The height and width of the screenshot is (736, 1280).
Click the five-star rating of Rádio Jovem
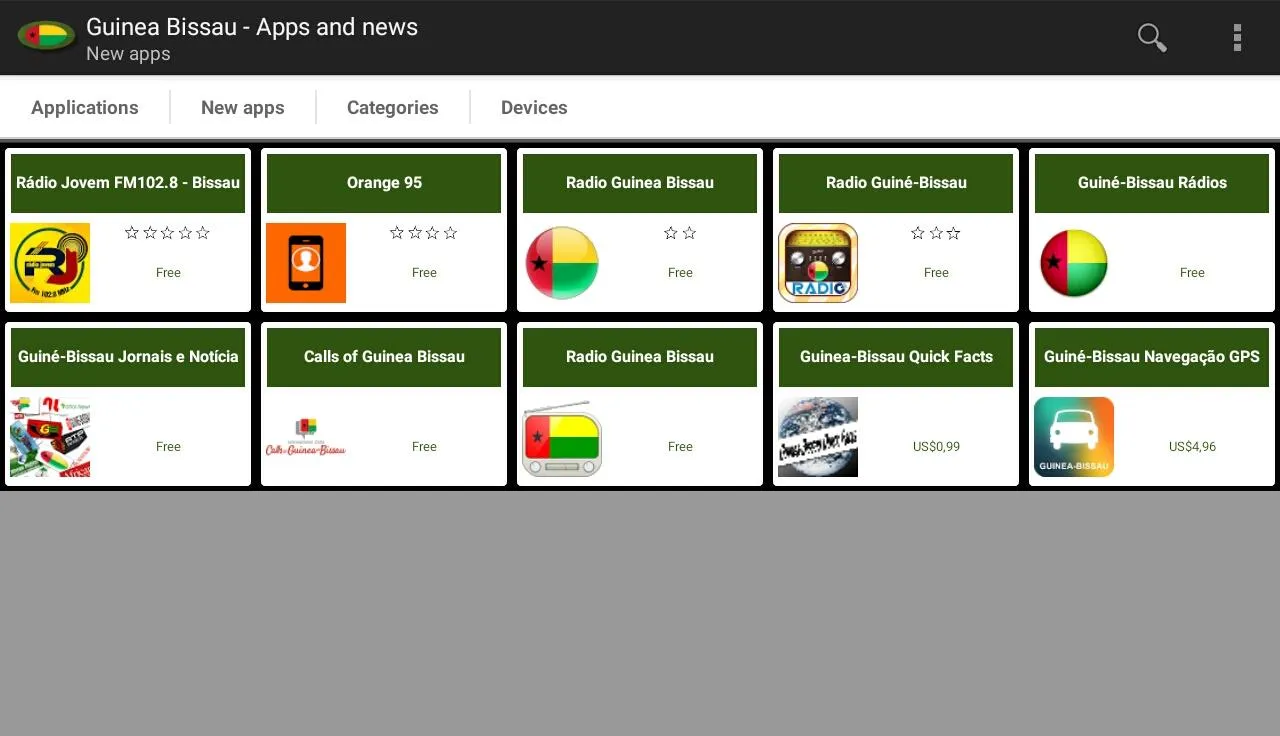168,233
